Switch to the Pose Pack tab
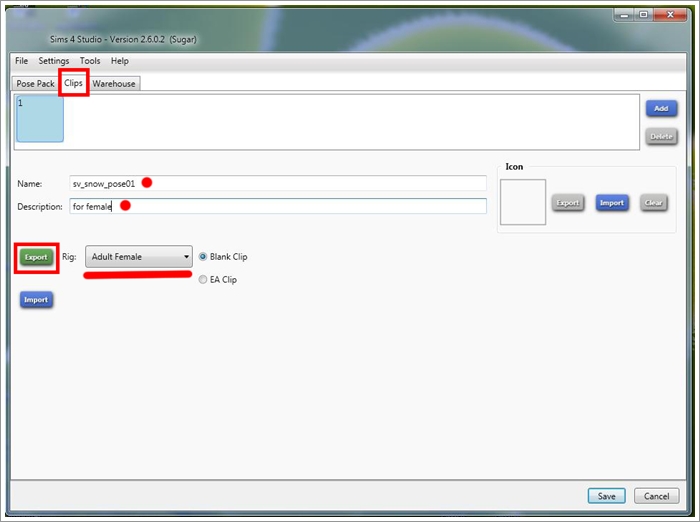The image size is (700, 522). [x=36, y=84]
